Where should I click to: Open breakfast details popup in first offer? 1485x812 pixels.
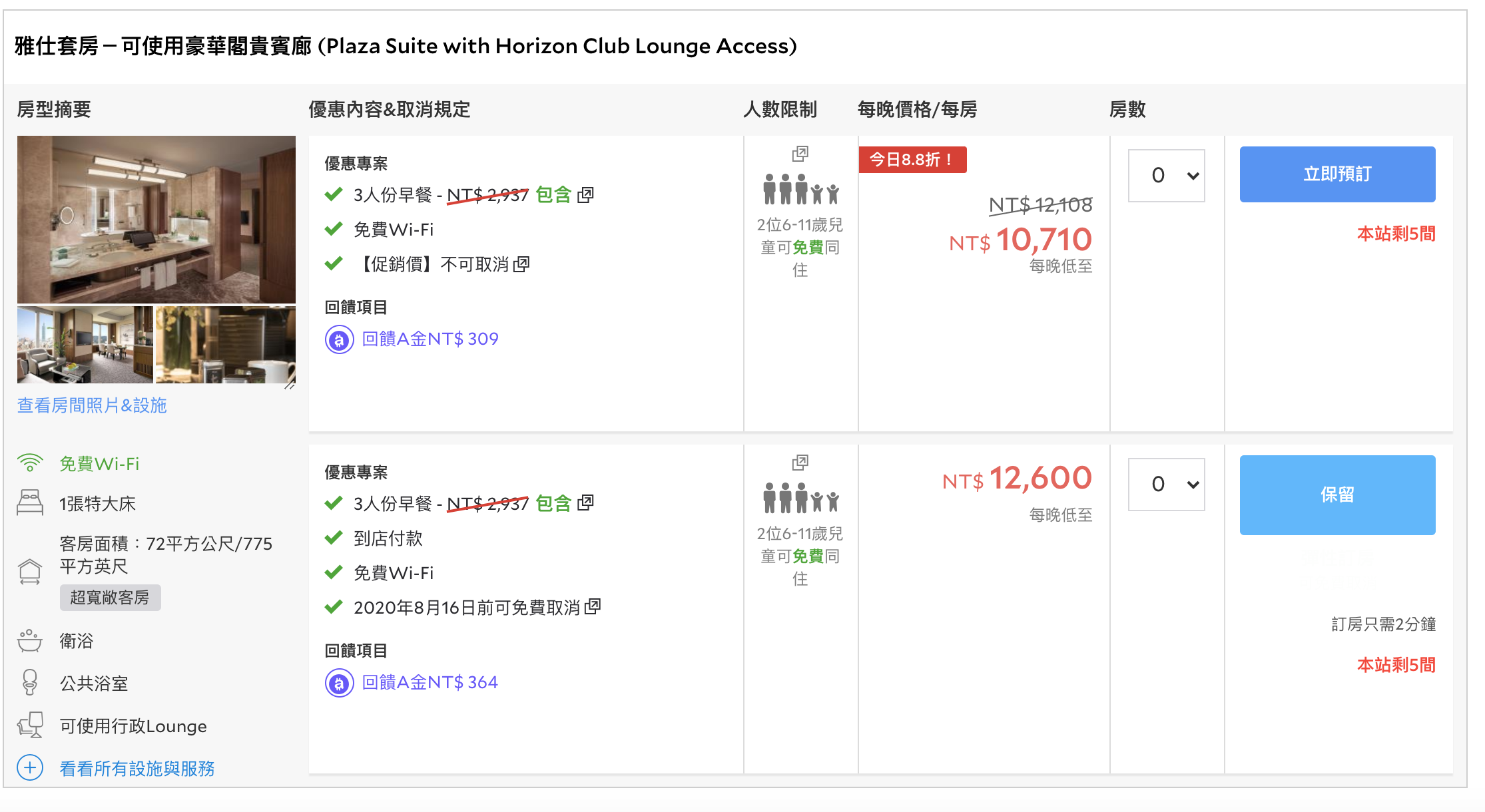click(585, 195)
